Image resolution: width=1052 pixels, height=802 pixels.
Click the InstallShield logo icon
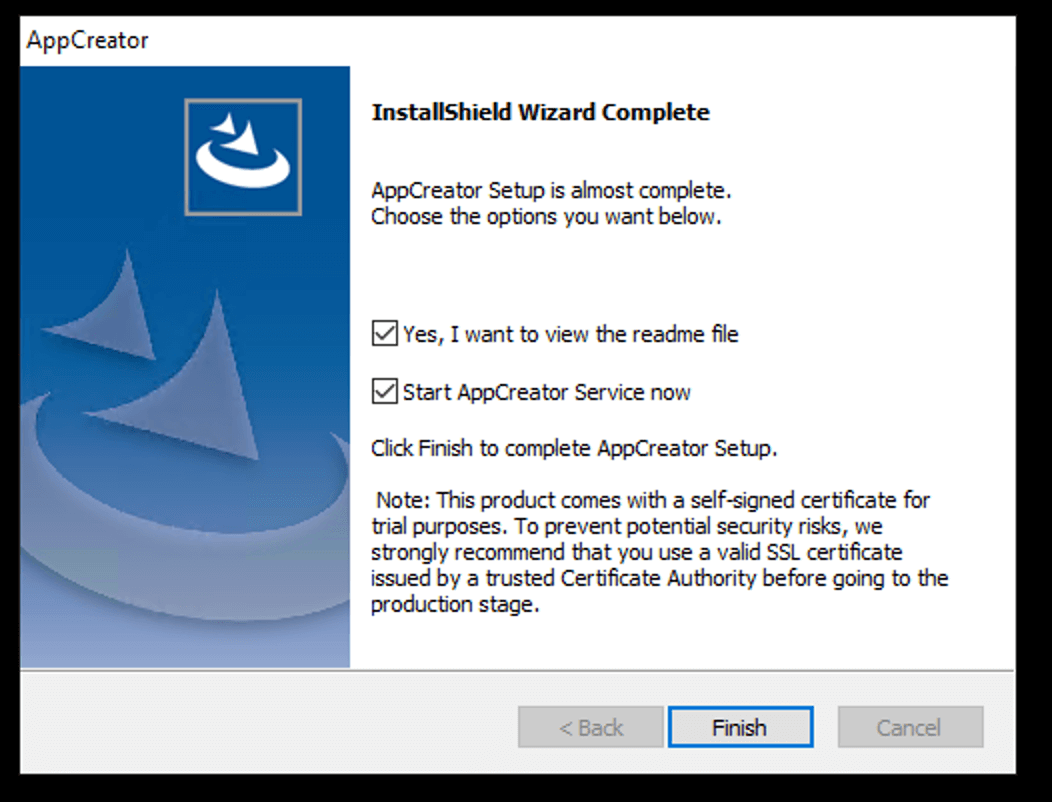coord(243,156)
